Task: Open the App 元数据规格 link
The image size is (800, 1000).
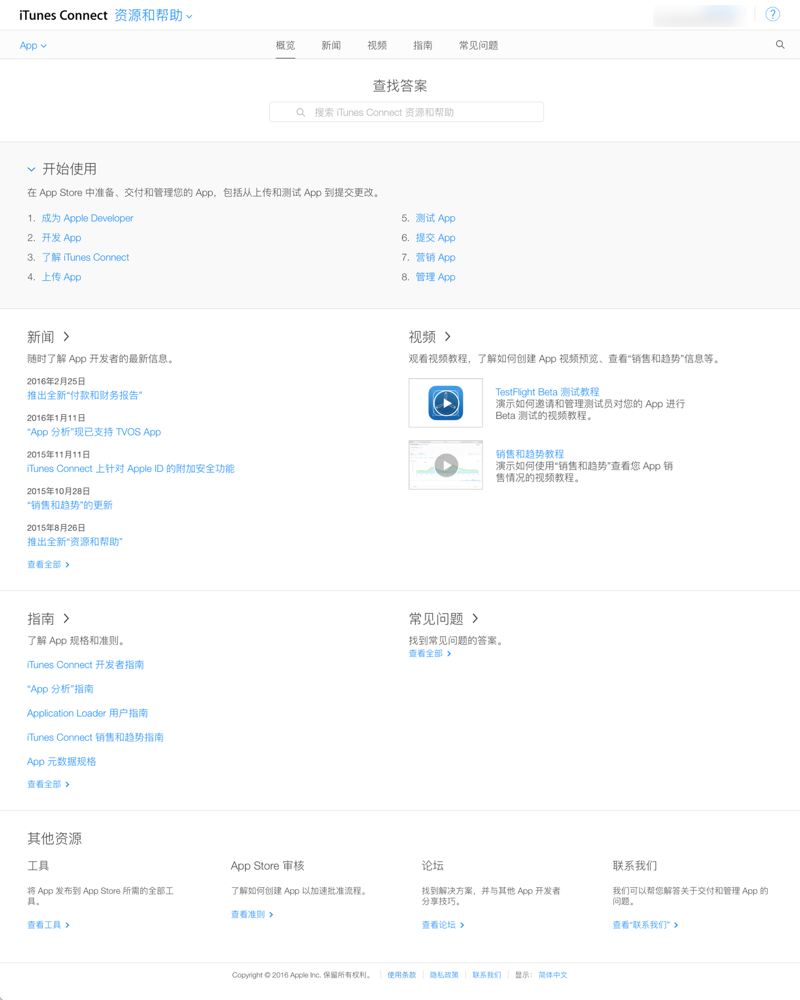Action: pyautogui.click(x=61, y=761)
